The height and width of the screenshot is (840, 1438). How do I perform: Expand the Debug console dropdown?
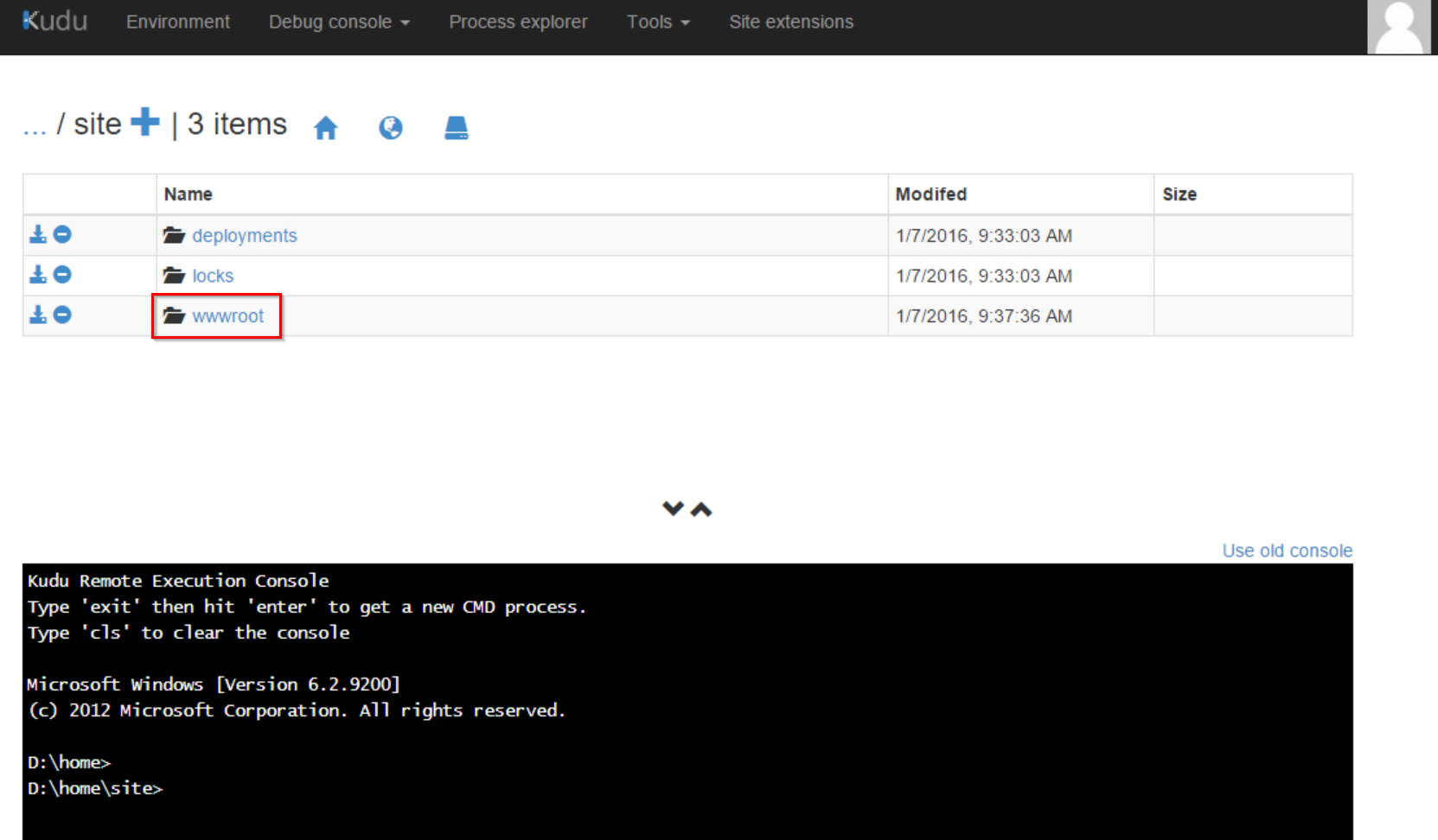click(x=339, y=22)
